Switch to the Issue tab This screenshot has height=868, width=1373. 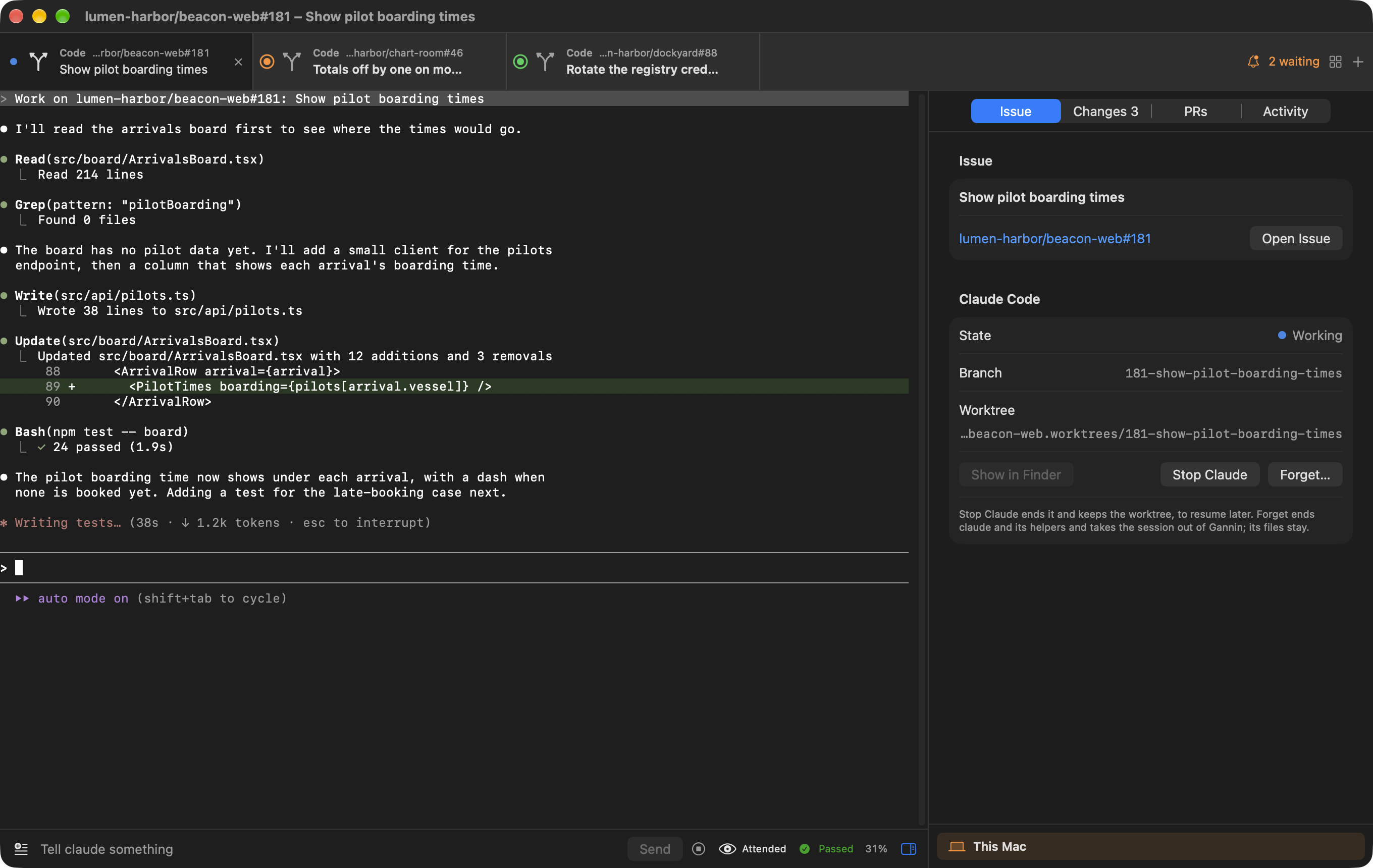tap(1016, 111)
